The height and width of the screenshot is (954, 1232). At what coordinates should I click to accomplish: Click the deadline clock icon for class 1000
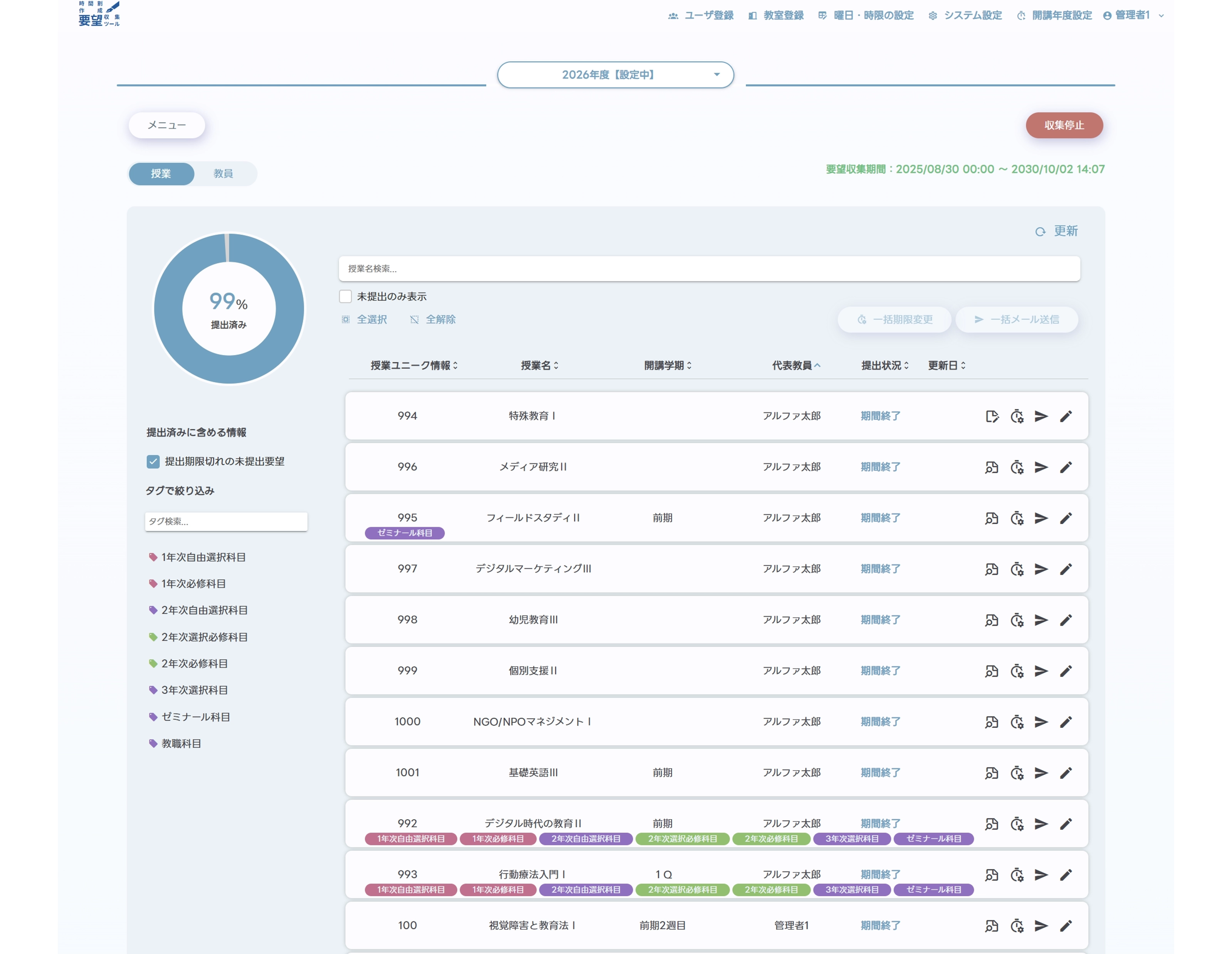[x=1017, y=722]
